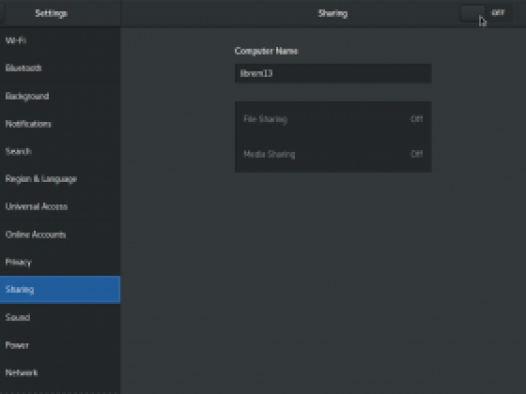The height and width of the screenshot is (394, 526).
Task: Open the Network panel
Action: 60,373
